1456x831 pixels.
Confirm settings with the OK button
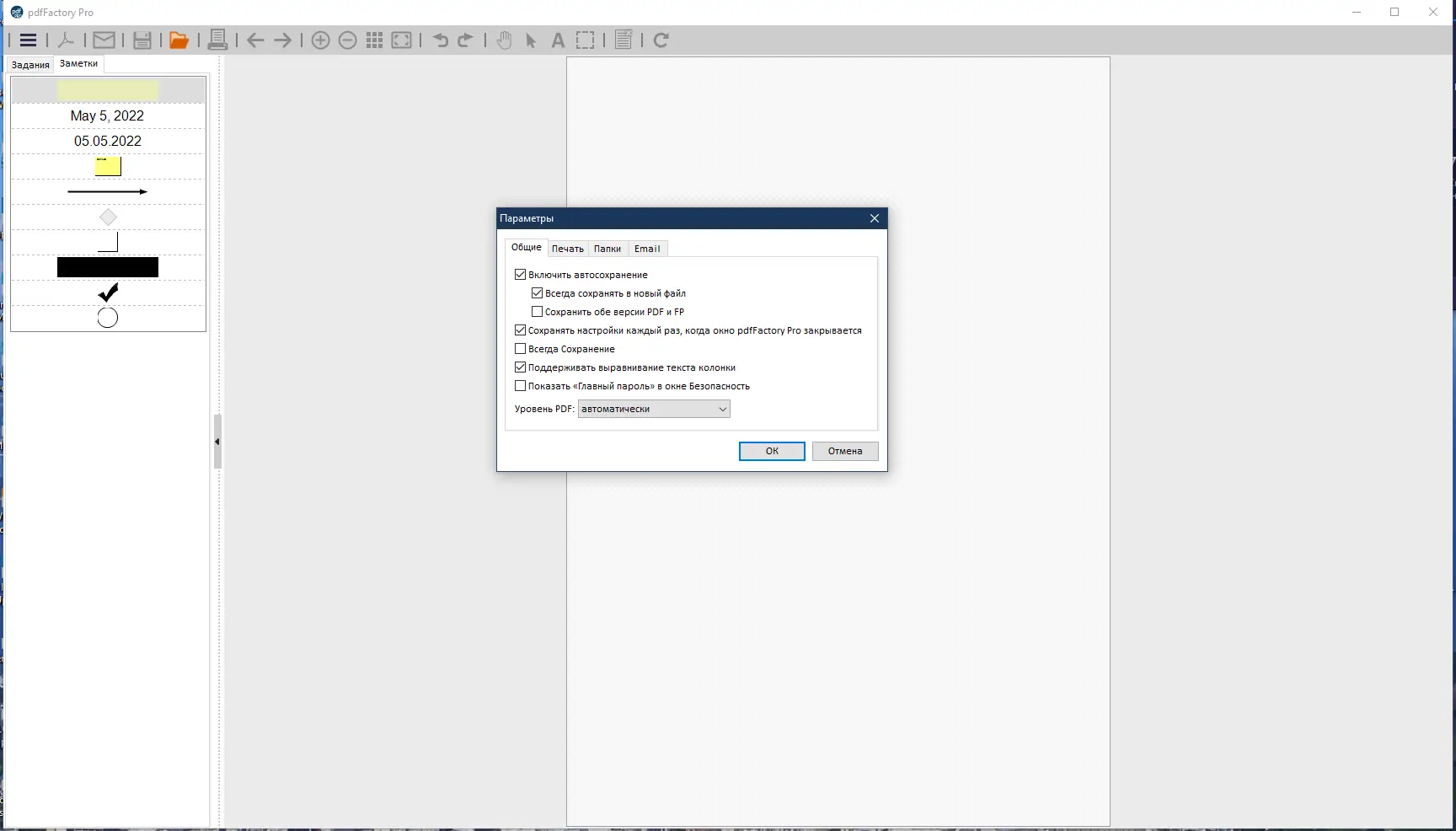(x=772, y=451)
